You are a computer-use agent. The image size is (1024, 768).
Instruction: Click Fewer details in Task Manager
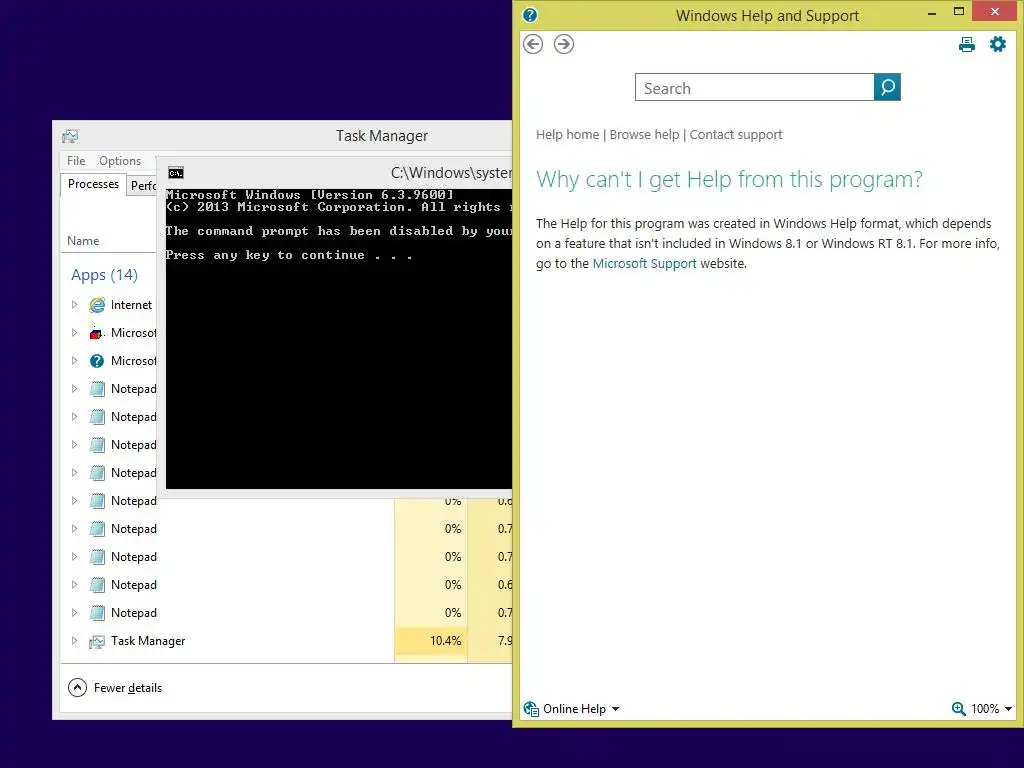(128, 688)
